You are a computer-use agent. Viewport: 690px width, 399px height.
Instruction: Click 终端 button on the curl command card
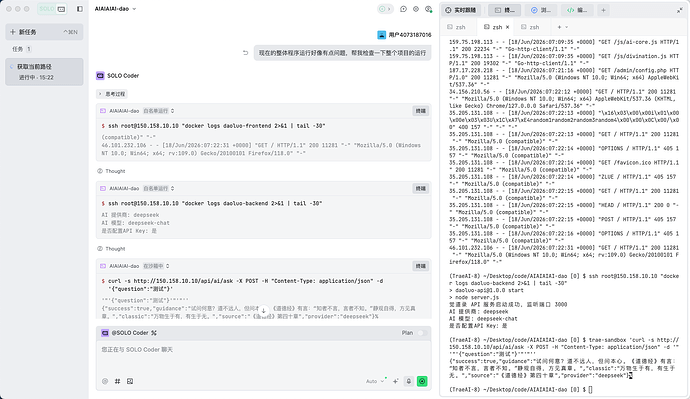tap(421, 266)
